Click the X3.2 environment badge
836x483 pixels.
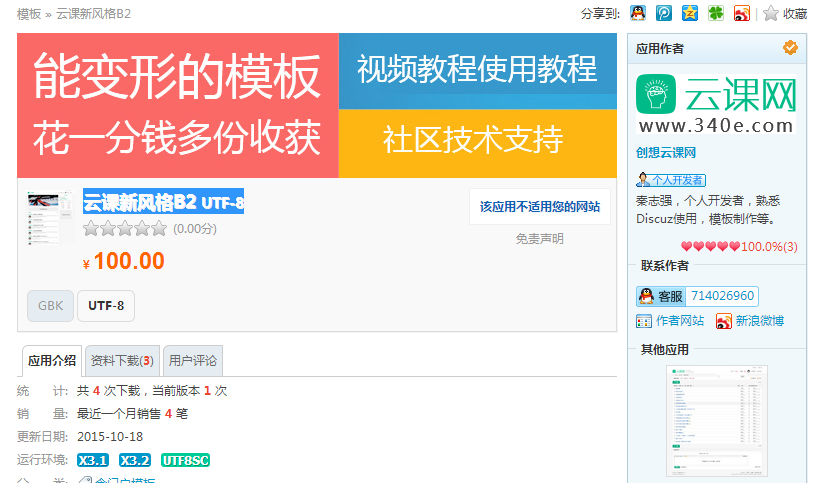coord(134,460)
